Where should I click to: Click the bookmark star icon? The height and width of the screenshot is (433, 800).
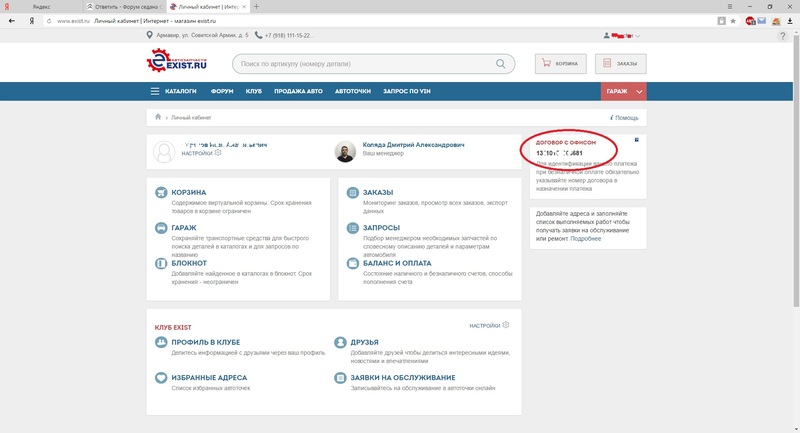click(733, 21)
